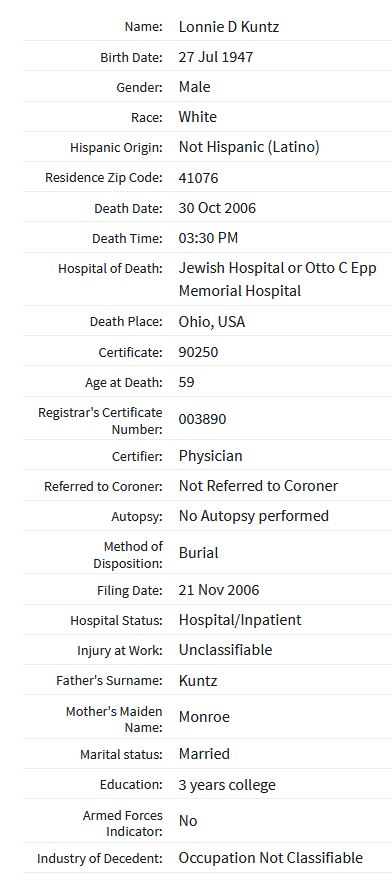The image size is (392, 875).
Task: Click registrar's certificate number 003890
Action: (202, 419)
